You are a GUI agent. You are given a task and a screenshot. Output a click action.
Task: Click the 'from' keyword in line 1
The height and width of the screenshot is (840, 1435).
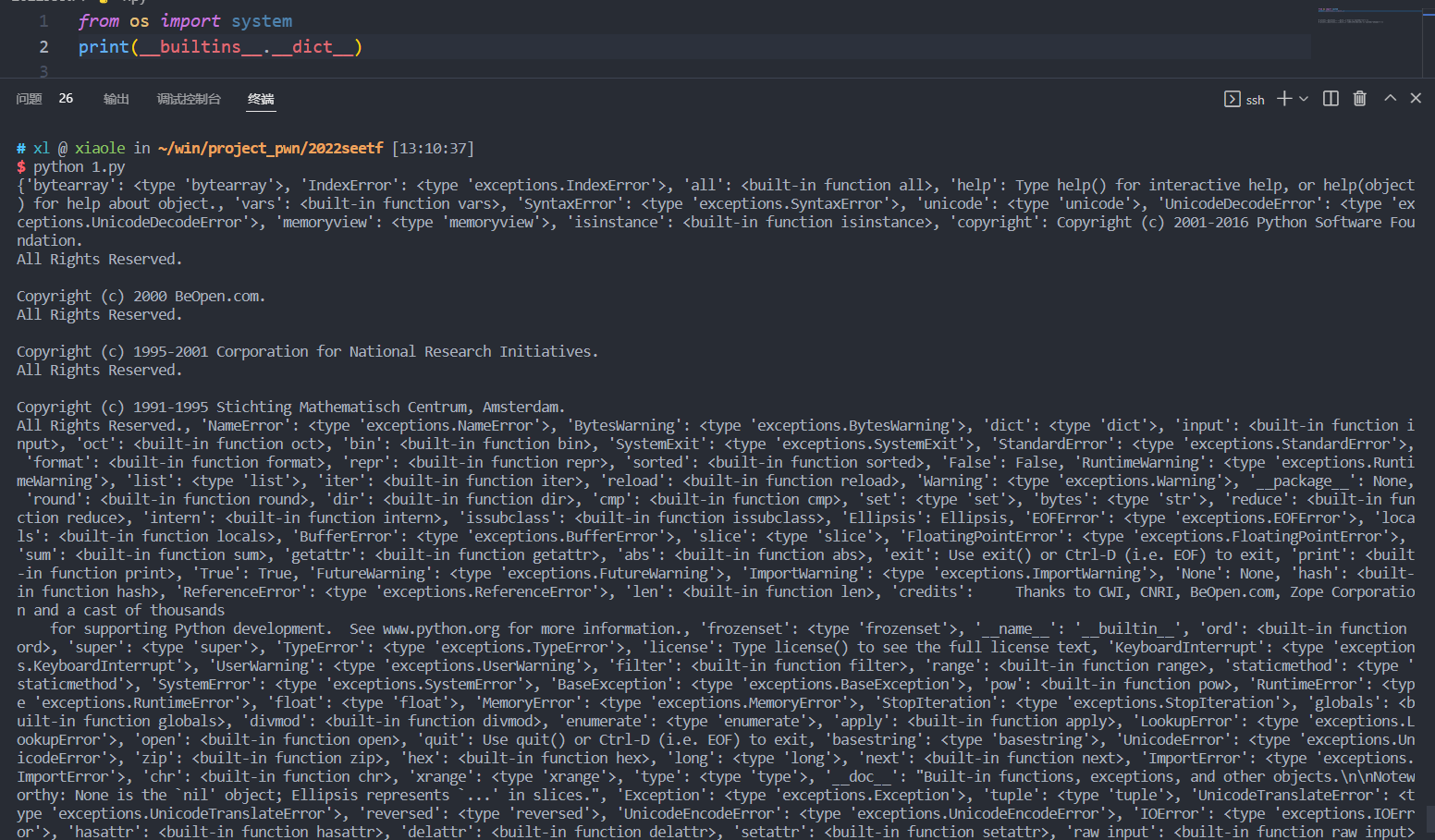99,20
